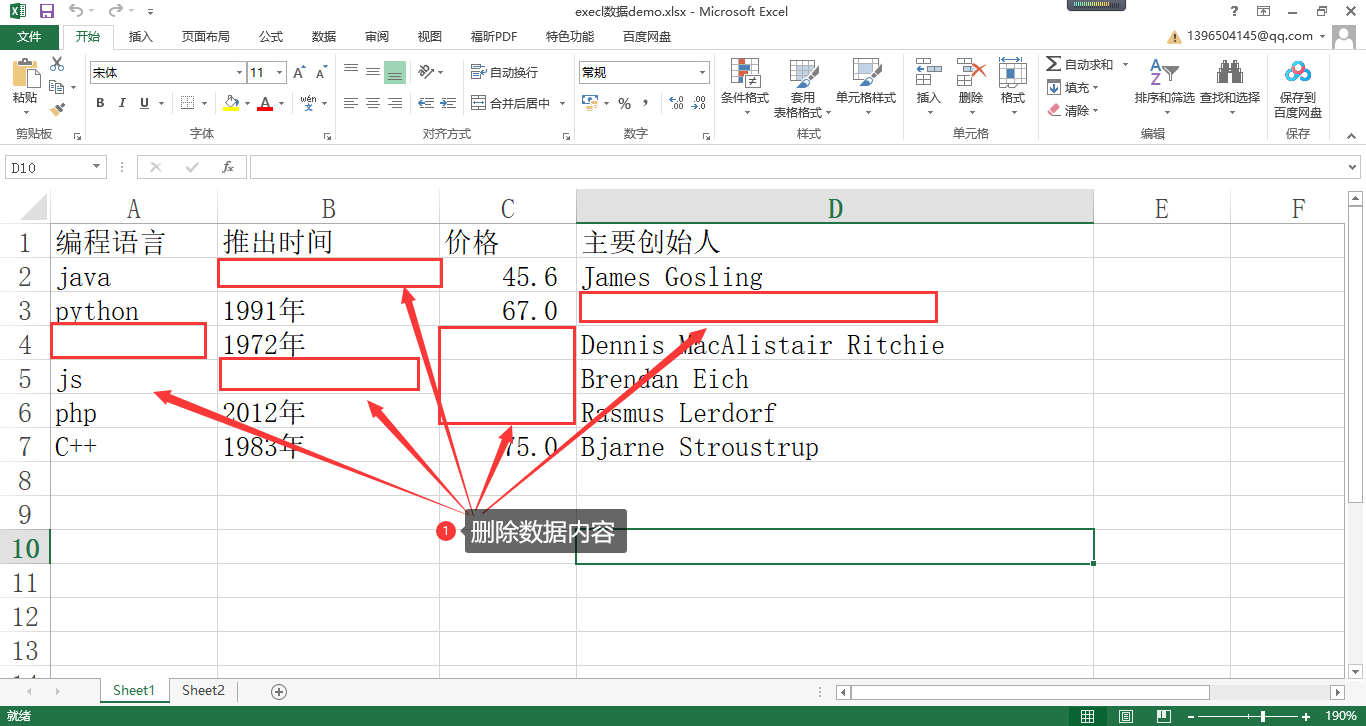Toggle the bottom vertical align button

(395, 72)
